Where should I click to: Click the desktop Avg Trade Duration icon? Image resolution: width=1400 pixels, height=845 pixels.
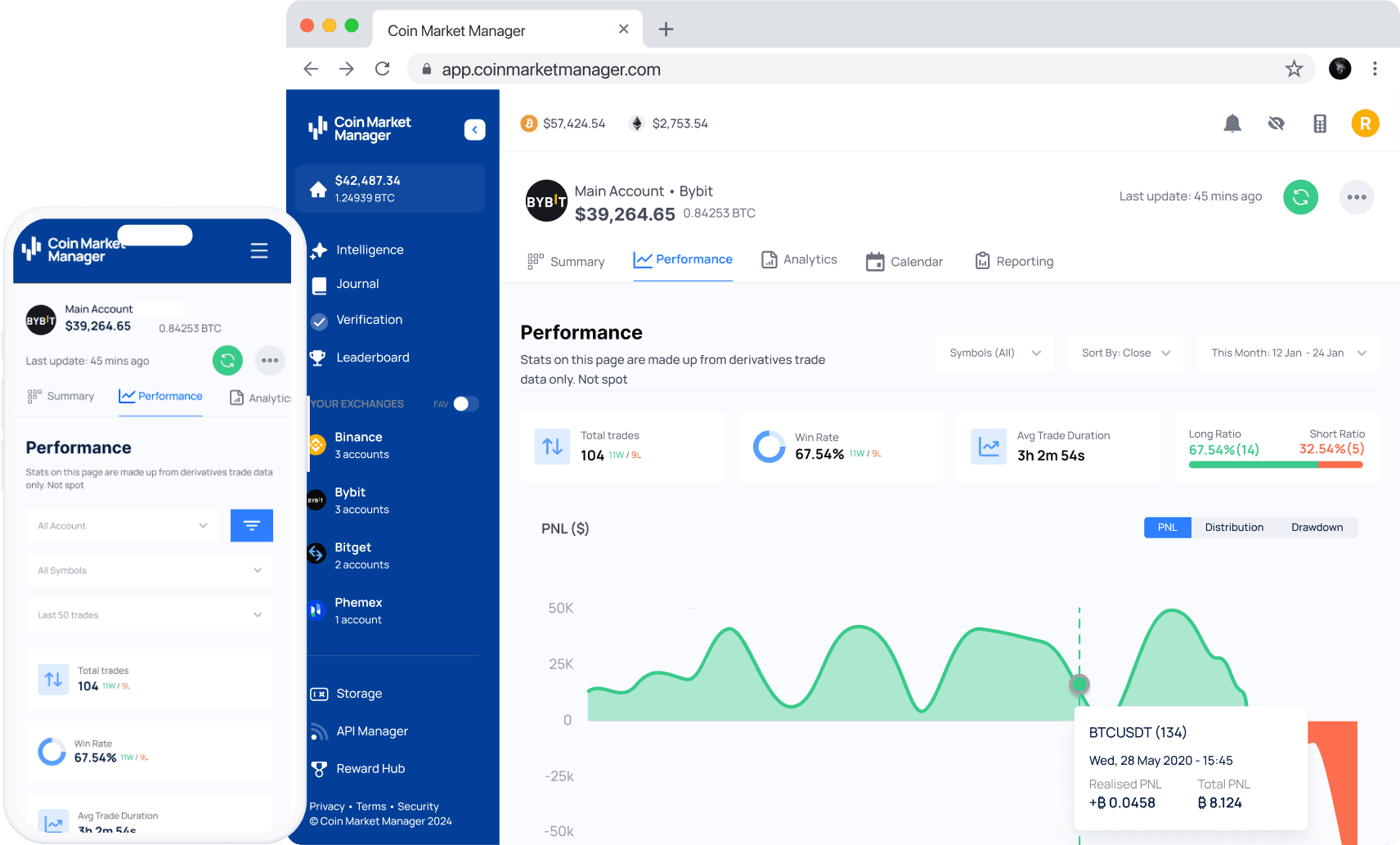pyautogui.click(x=989, y=447)
